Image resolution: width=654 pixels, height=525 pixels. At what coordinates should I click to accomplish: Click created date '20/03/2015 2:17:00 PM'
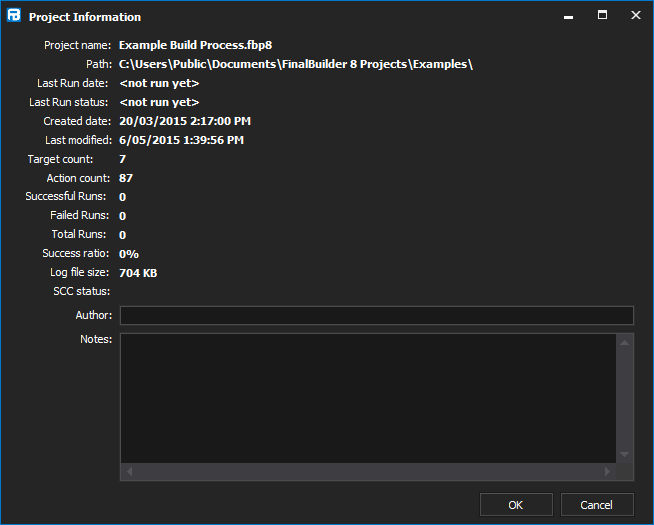point(185,121)
